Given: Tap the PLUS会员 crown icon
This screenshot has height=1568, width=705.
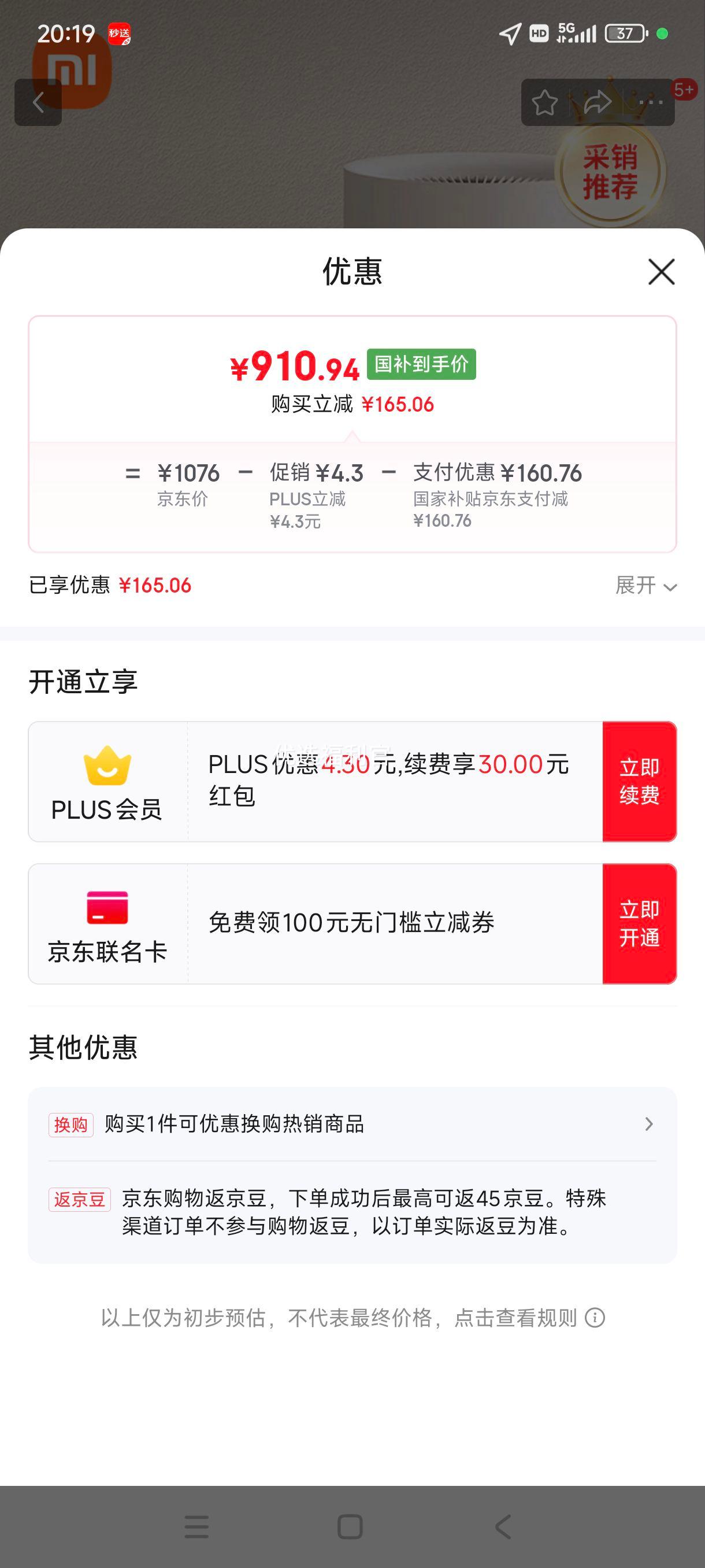Looking at the screenshot, I should click(107, 765).
